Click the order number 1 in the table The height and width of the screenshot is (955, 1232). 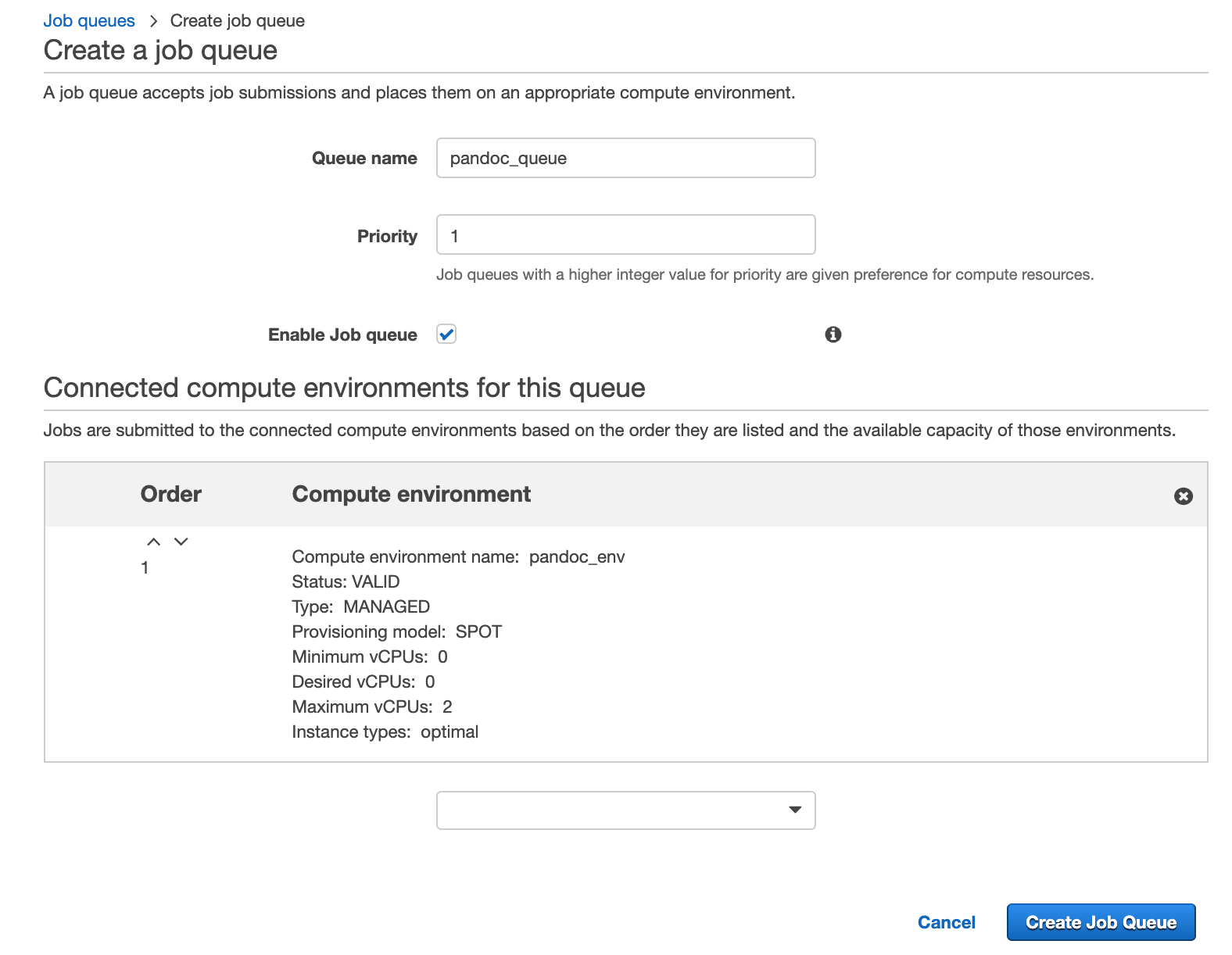coord(145,567)
